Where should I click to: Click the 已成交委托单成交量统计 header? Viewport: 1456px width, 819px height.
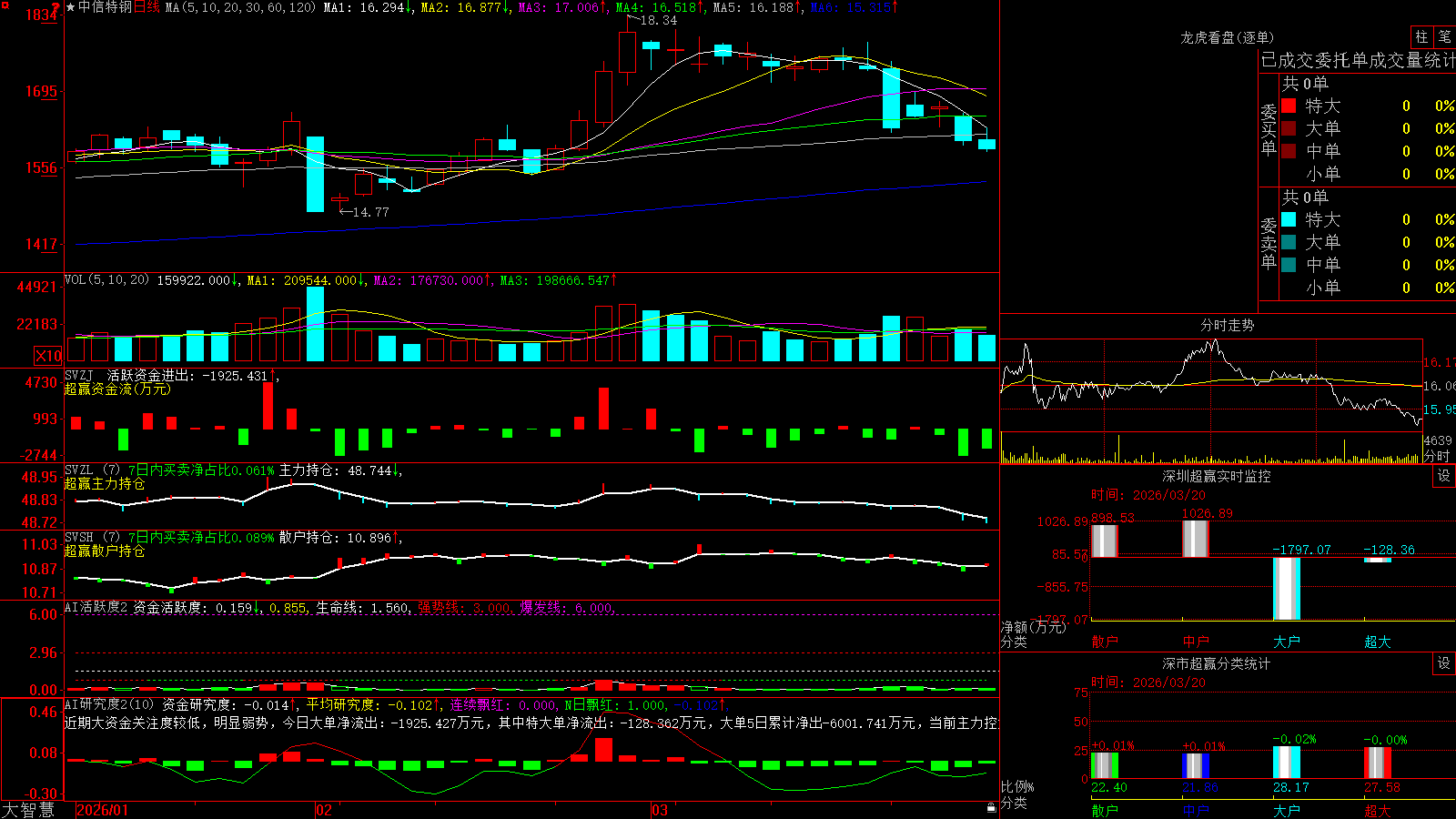[x=1358, y=60]
